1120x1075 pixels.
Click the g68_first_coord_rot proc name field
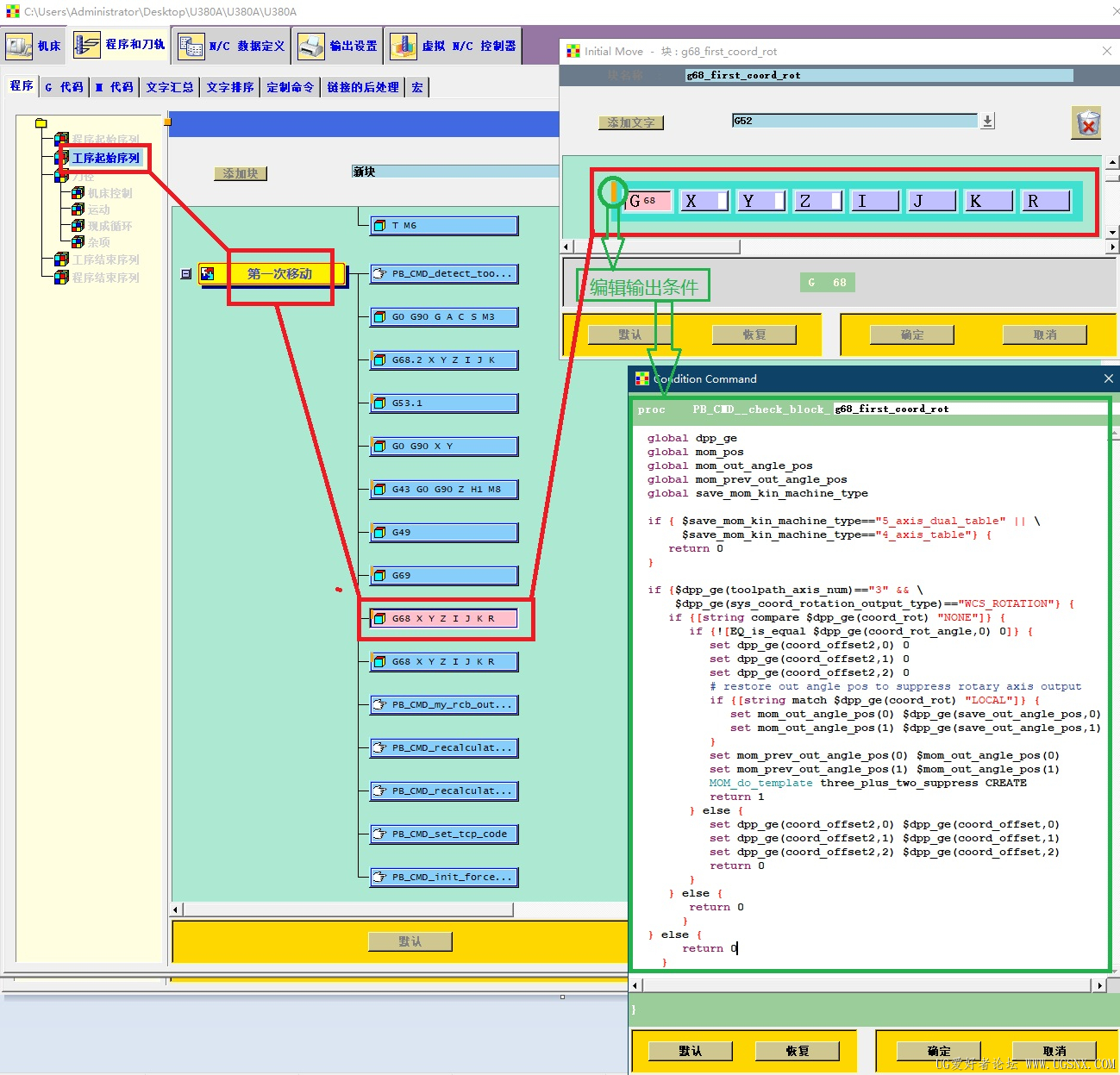point(970,409)
